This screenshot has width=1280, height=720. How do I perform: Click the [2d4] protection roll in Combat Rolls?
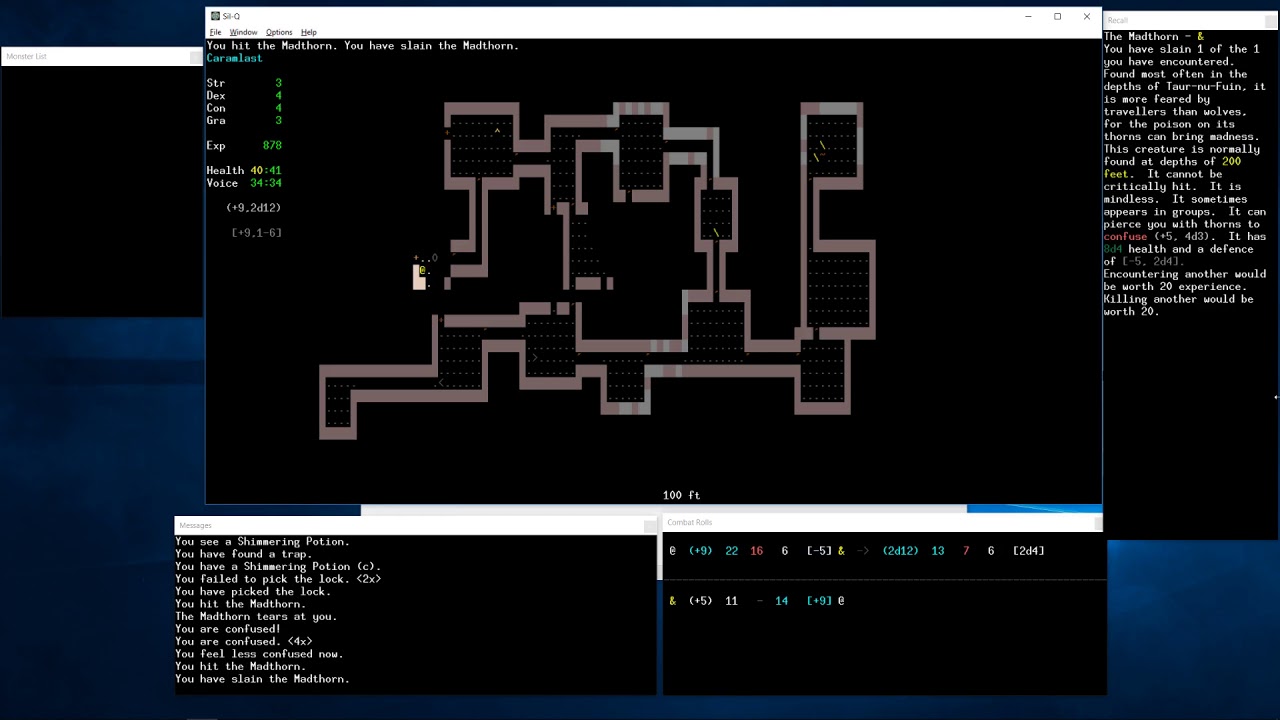[x=1028, y=551]
